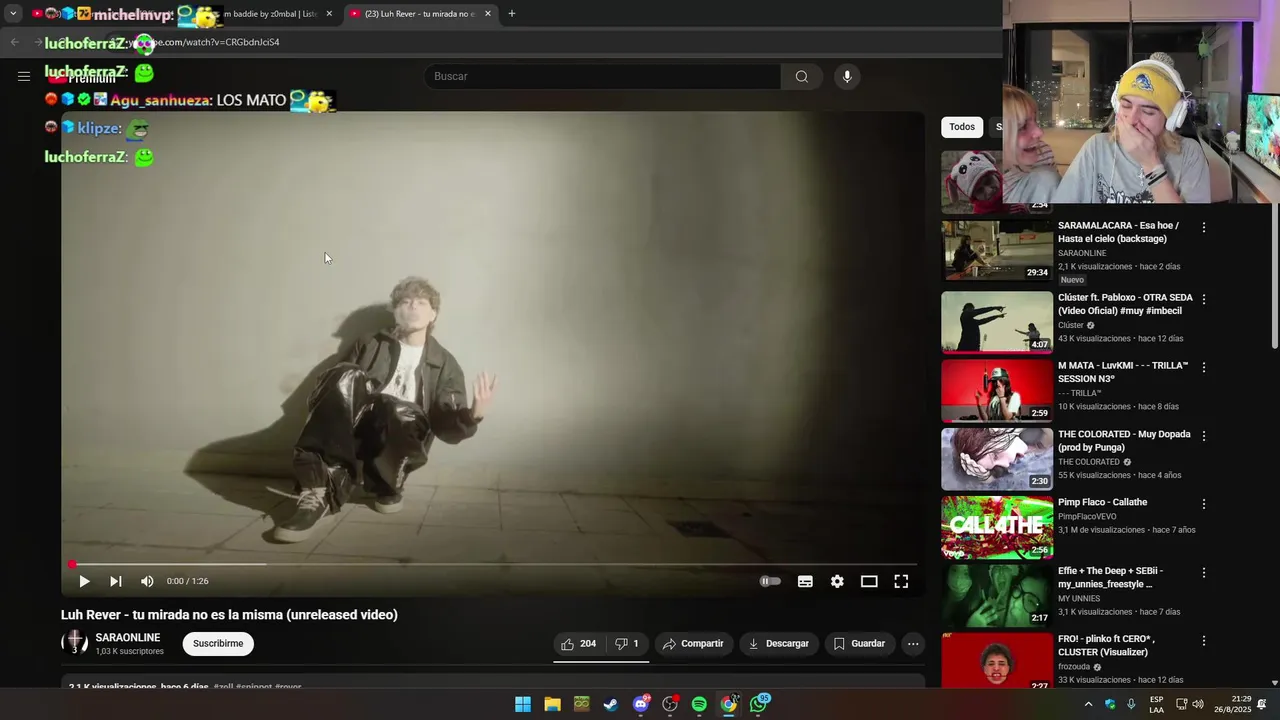Open options for Clúster OTRA SEDA video
The image size is (1280, 720).
pos(1204,299)
